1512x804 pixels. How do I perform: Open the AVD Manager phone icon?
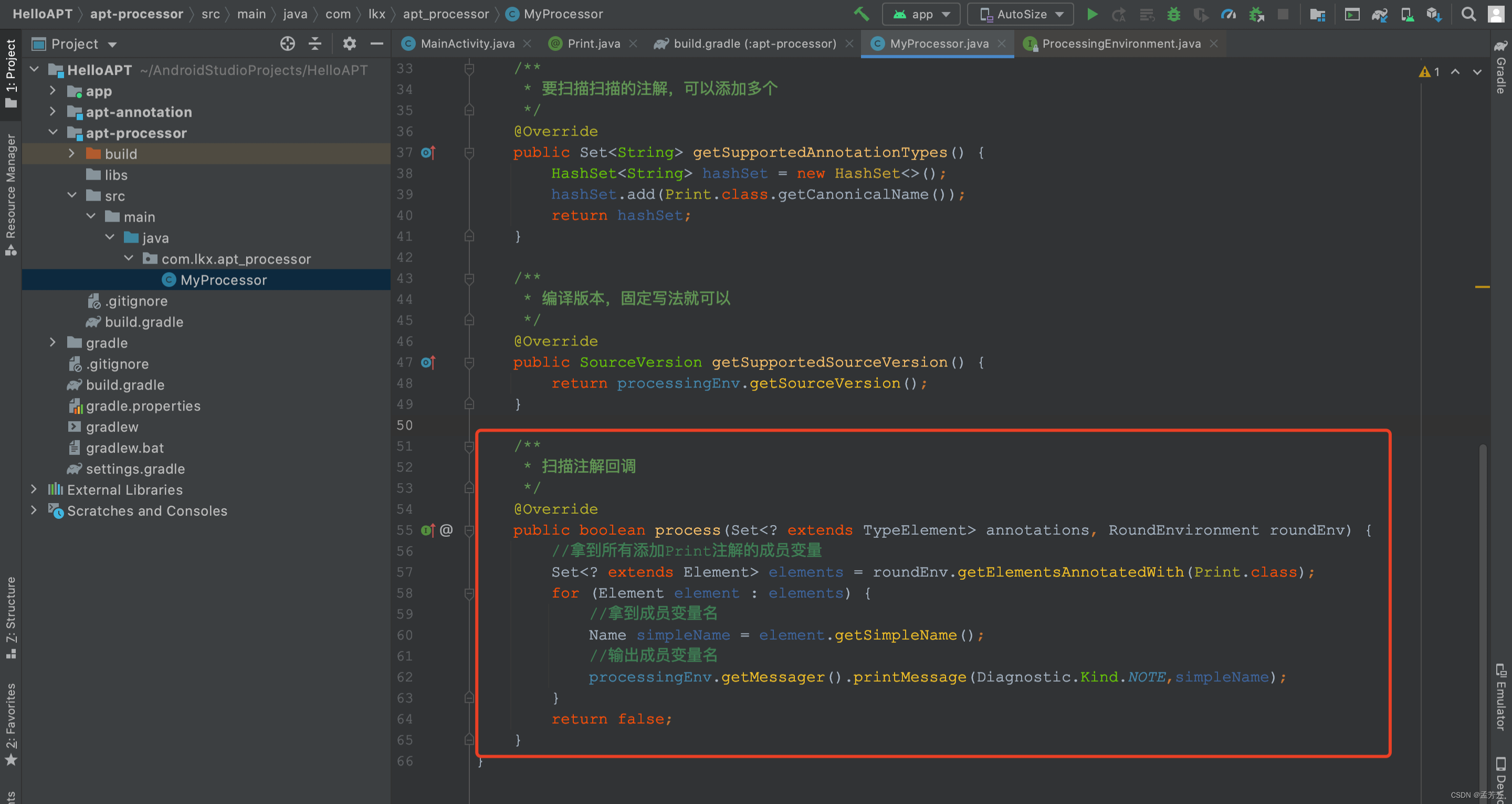tap(1407, 14)
